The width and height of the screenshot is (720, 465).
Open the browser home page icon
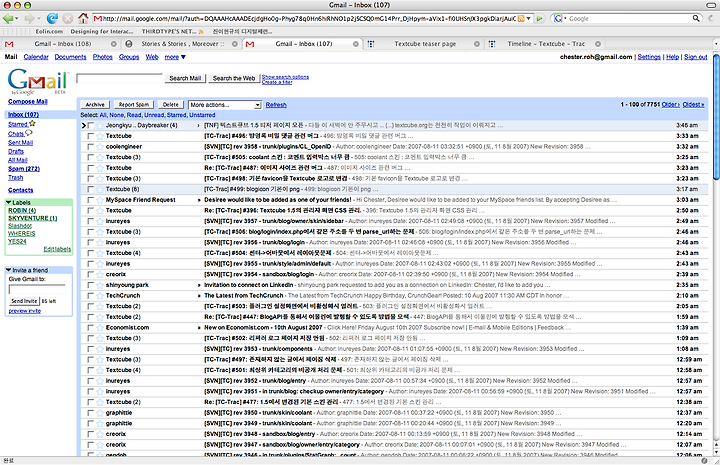click(83, 18)
